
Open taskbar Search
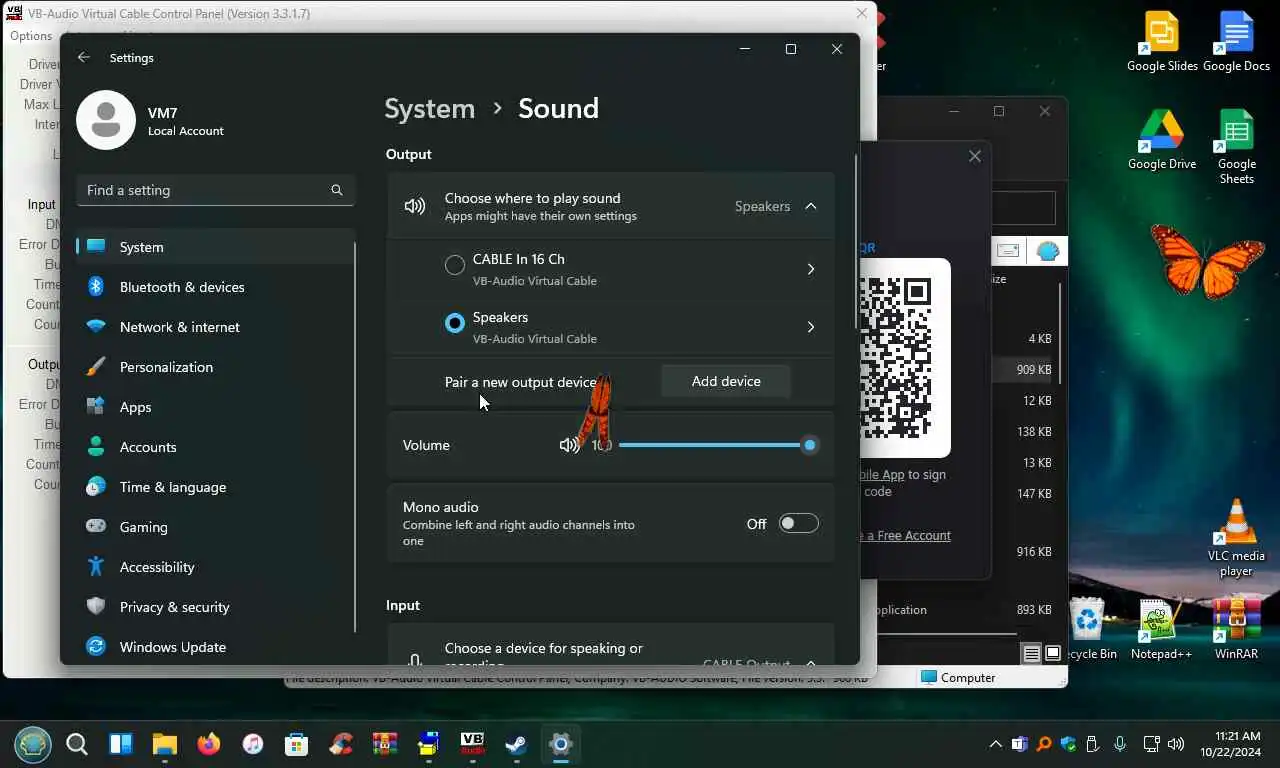(x=77, y=744)
